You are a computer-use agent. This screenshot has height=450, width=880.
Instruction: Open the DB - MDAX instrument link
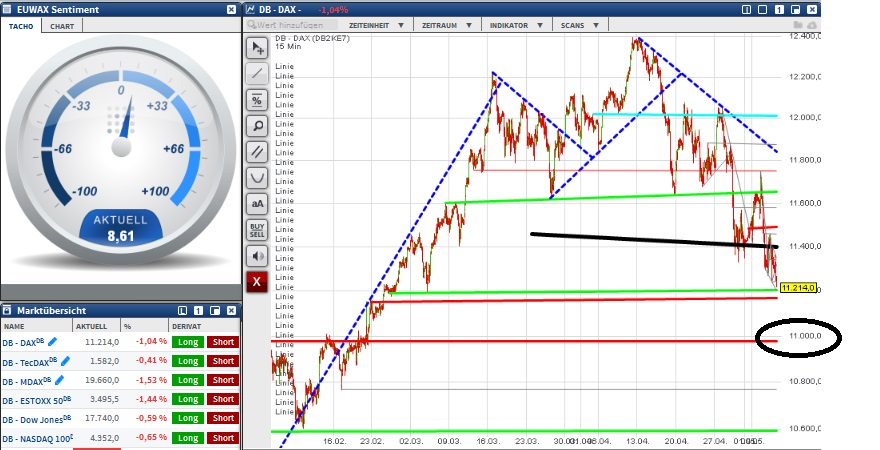[x=26, y=381]
